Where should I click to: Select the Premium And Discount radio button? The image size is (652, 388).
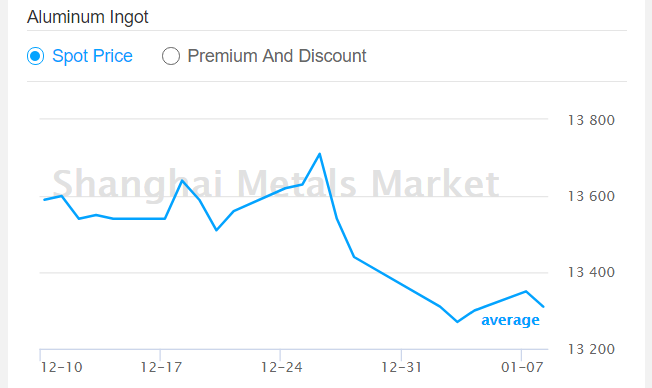171,56
